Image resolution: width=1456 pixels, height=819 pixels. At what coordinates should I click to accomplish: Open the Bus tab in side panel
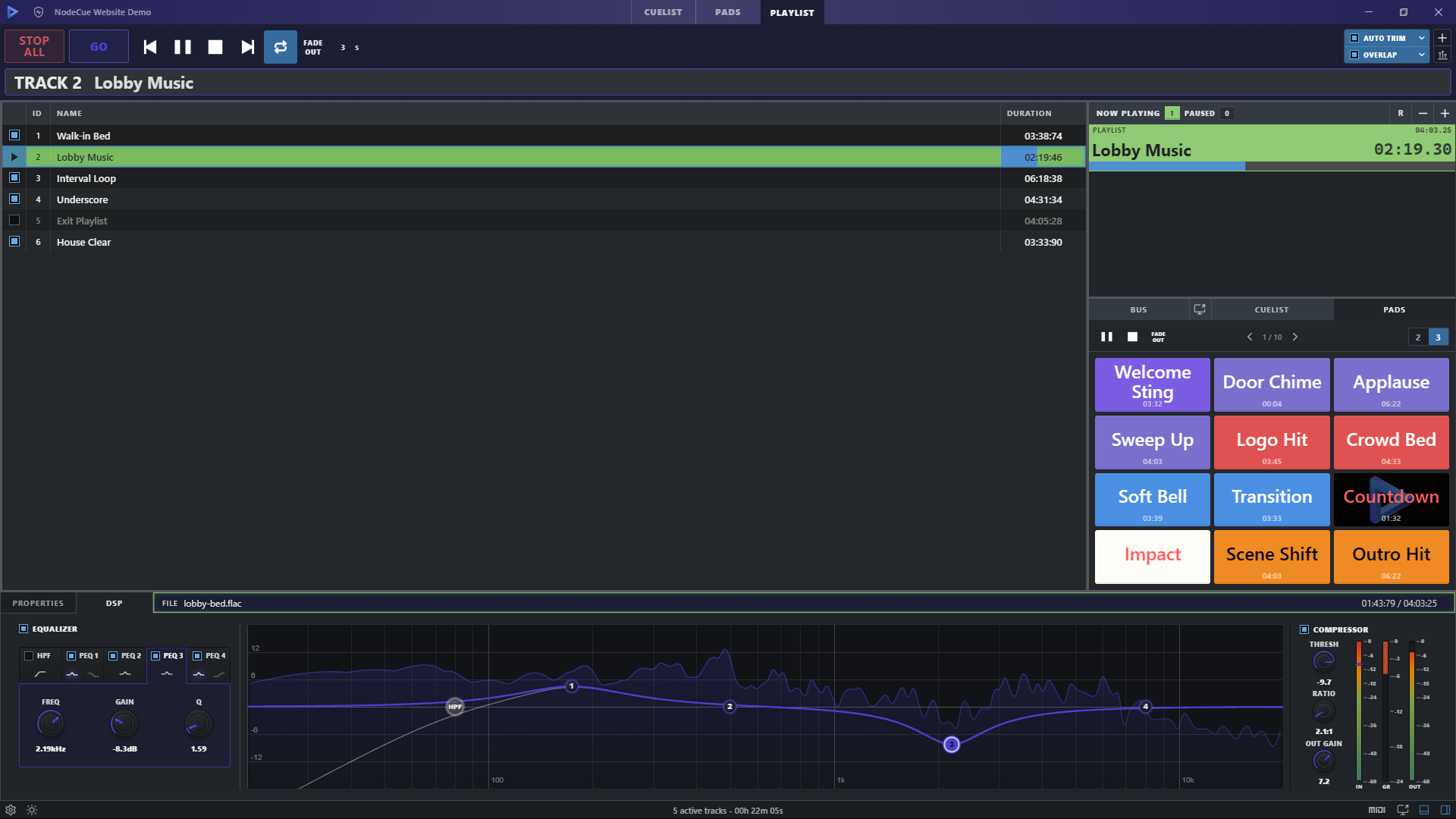(x=1138, y=309)
